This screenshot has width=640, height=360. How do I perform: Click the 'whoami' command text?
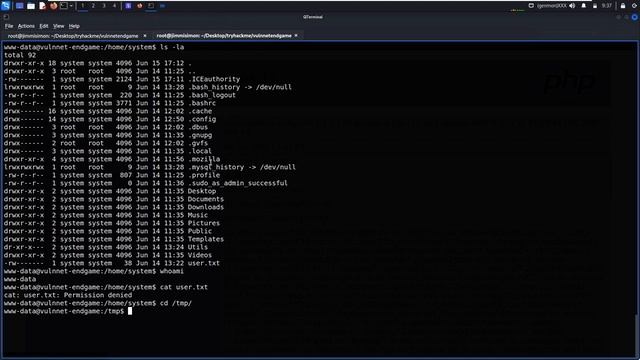click(x=171, y=271)
